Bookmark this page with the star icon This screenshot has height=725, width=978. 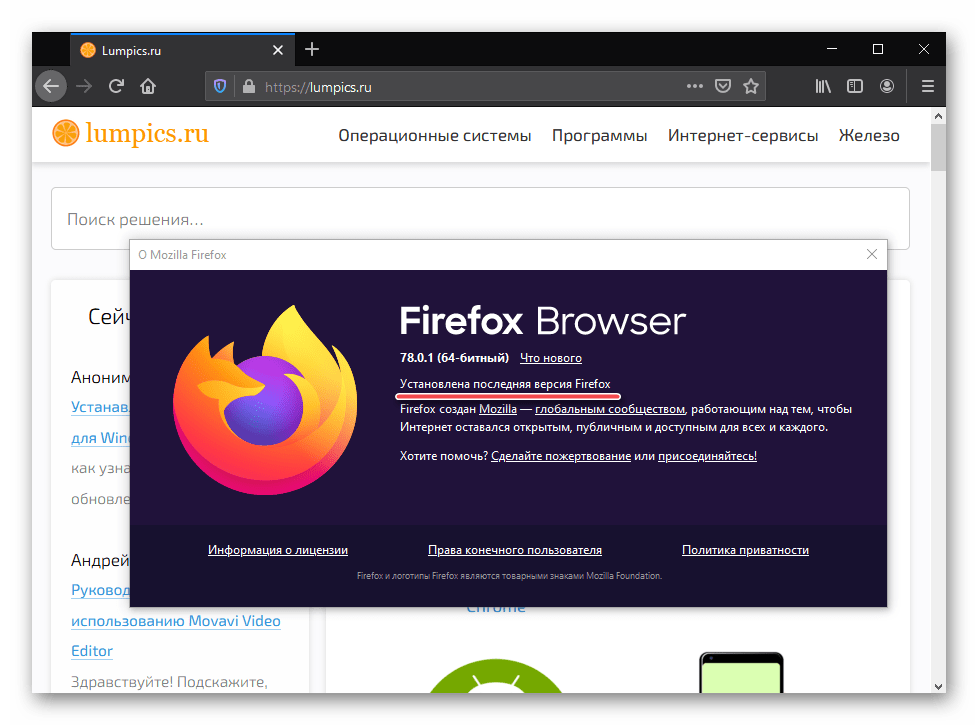pos(751,87)
